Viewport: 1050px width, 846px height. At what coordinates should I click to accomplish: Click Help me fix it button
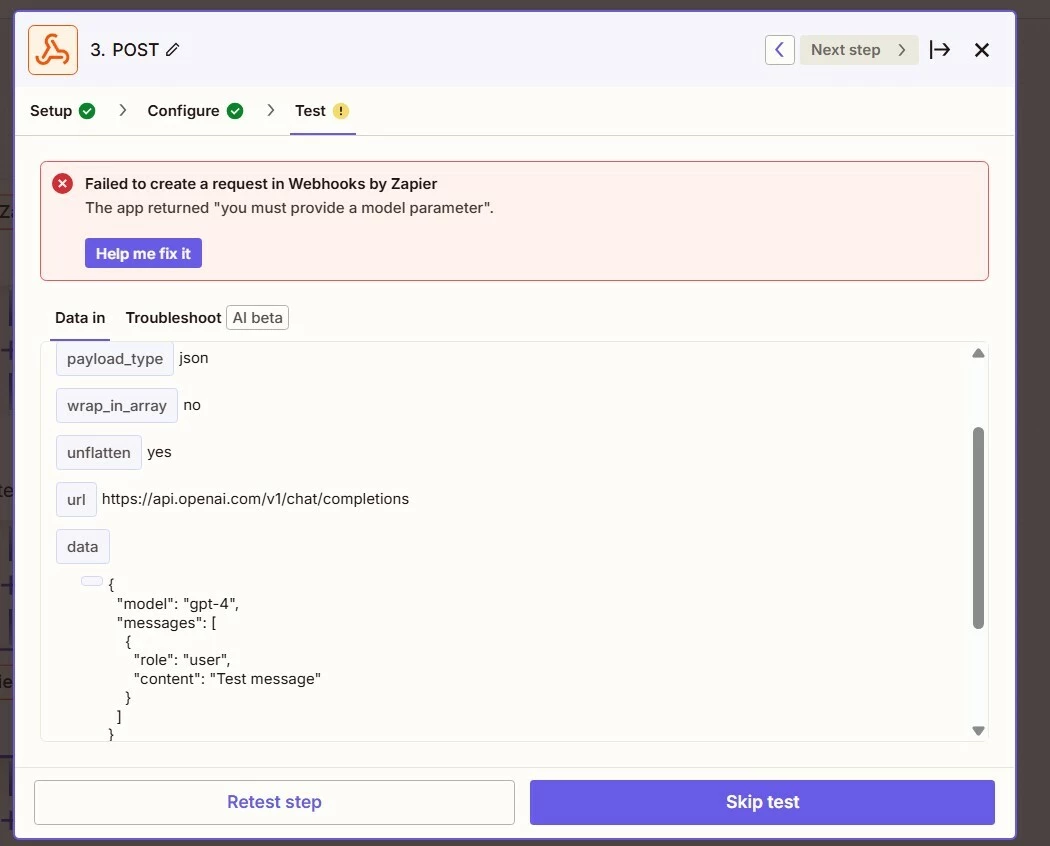point(143,253)
